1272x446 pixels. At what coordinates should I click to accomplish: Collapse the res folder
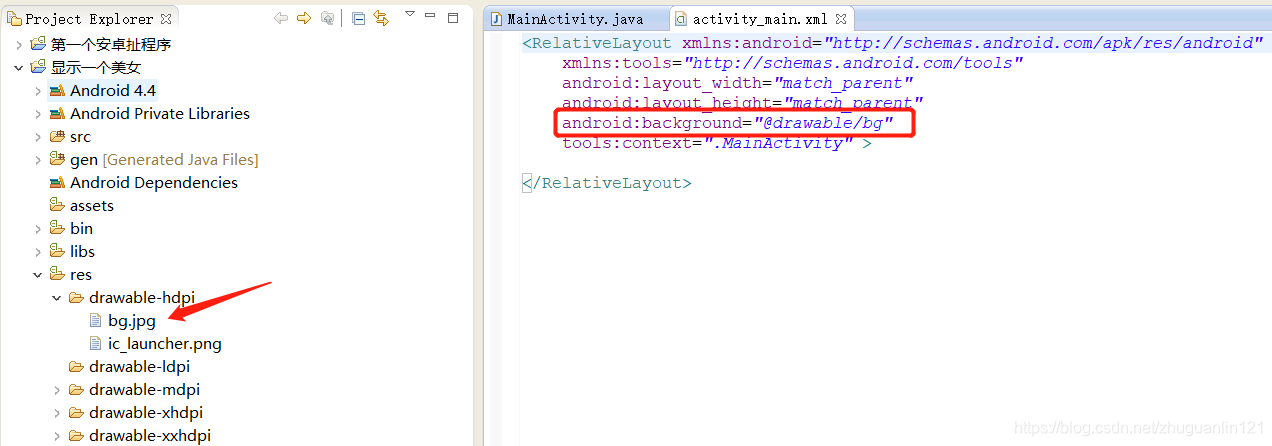click(x=37, y=274)
